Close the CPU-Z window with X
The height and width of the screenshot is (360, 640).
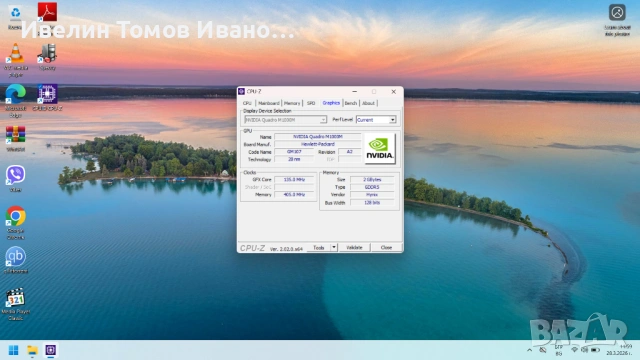393,91
